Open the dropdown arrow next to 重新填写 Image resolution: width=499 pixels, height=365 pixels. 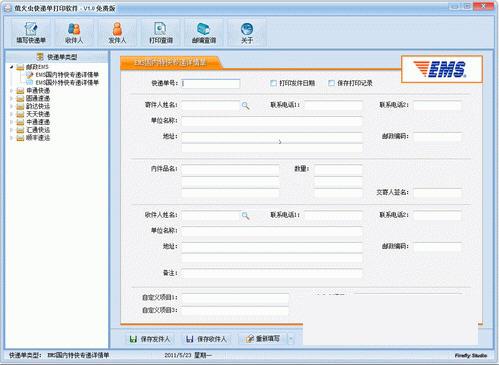point(291,339)
